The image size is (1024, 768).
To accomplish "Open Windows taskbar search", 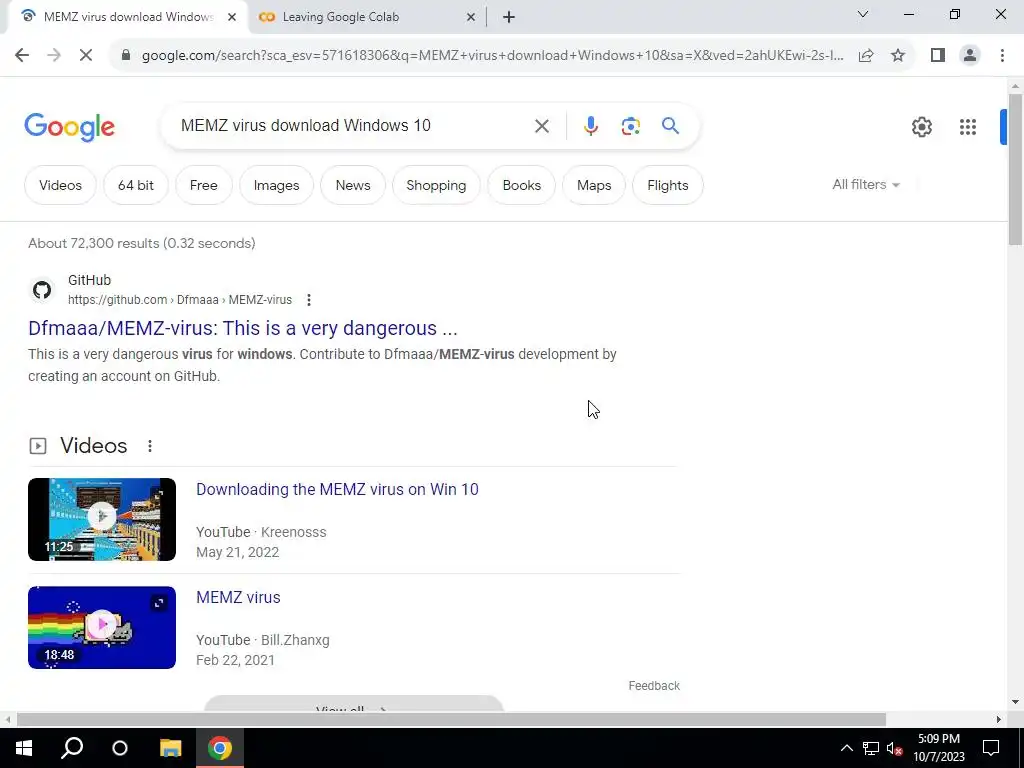I will (x=72, y=748).
